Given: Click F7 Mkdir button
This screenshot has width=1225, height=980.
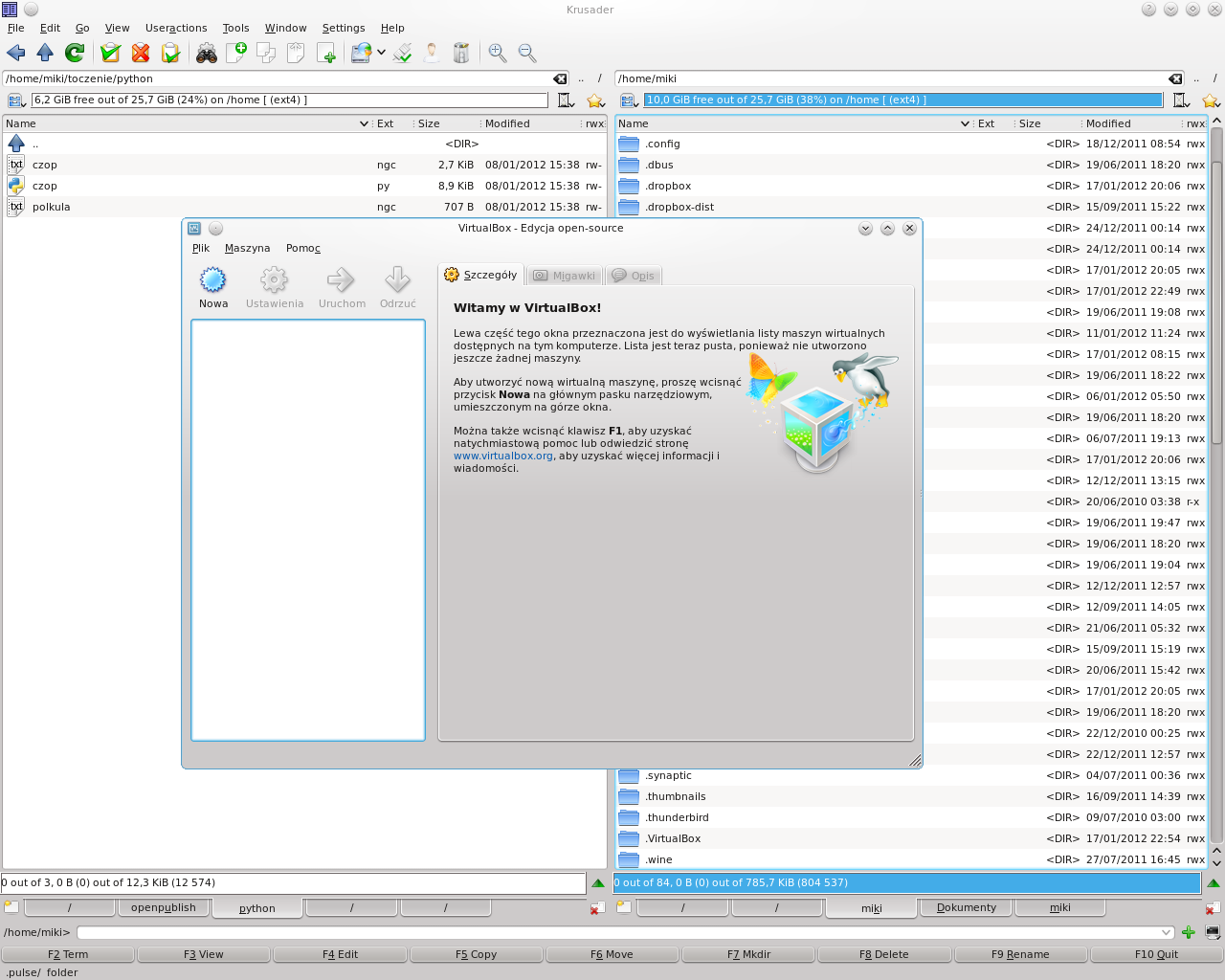Looking at the screenshot, I should click(x=748, y=954).
